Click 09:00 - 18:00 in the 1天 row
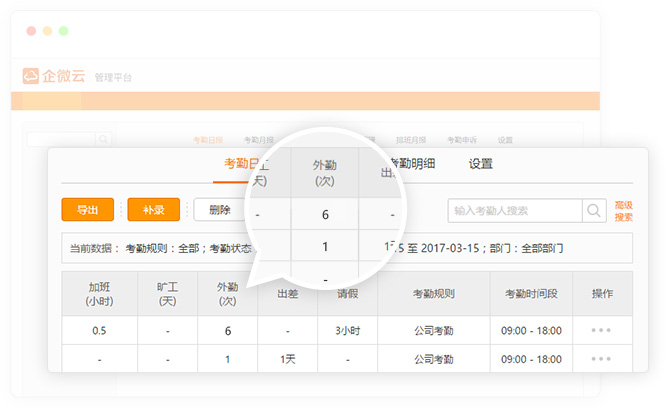The height and width of the screenshot is (409, 665). coord(531,359)
